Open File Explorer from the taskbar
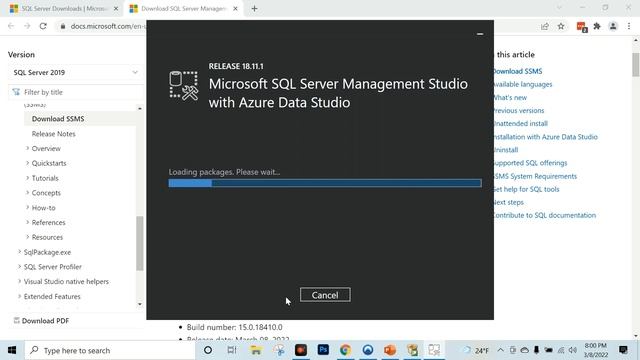This screenshot has height=360, width=640. 256,350
